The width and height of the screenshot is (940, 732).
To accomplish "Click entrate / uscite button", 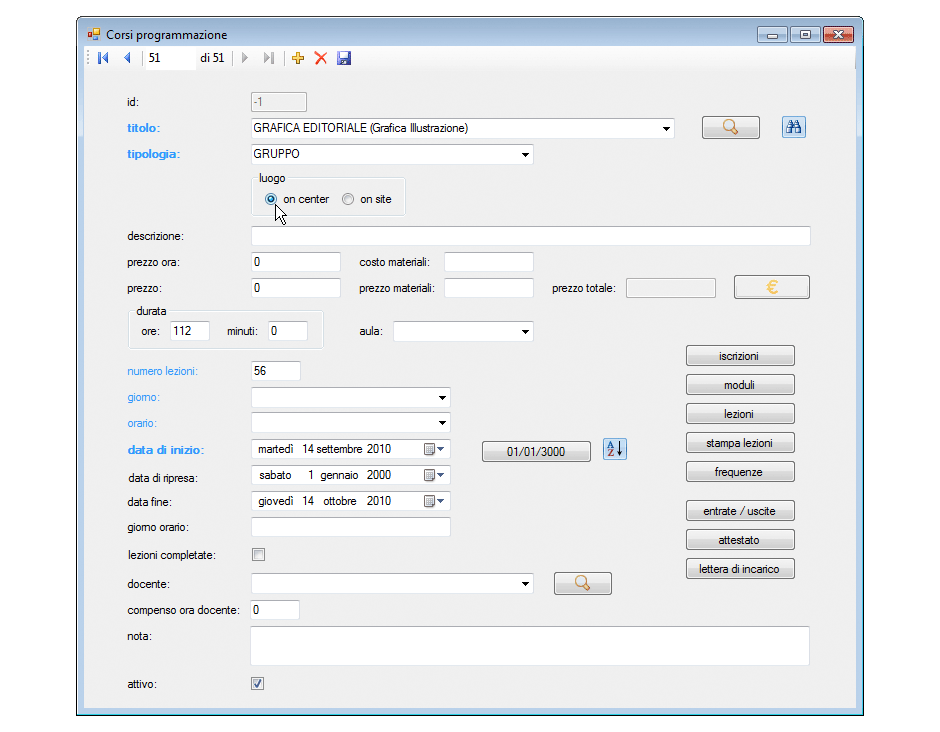I will pos(740,511).
